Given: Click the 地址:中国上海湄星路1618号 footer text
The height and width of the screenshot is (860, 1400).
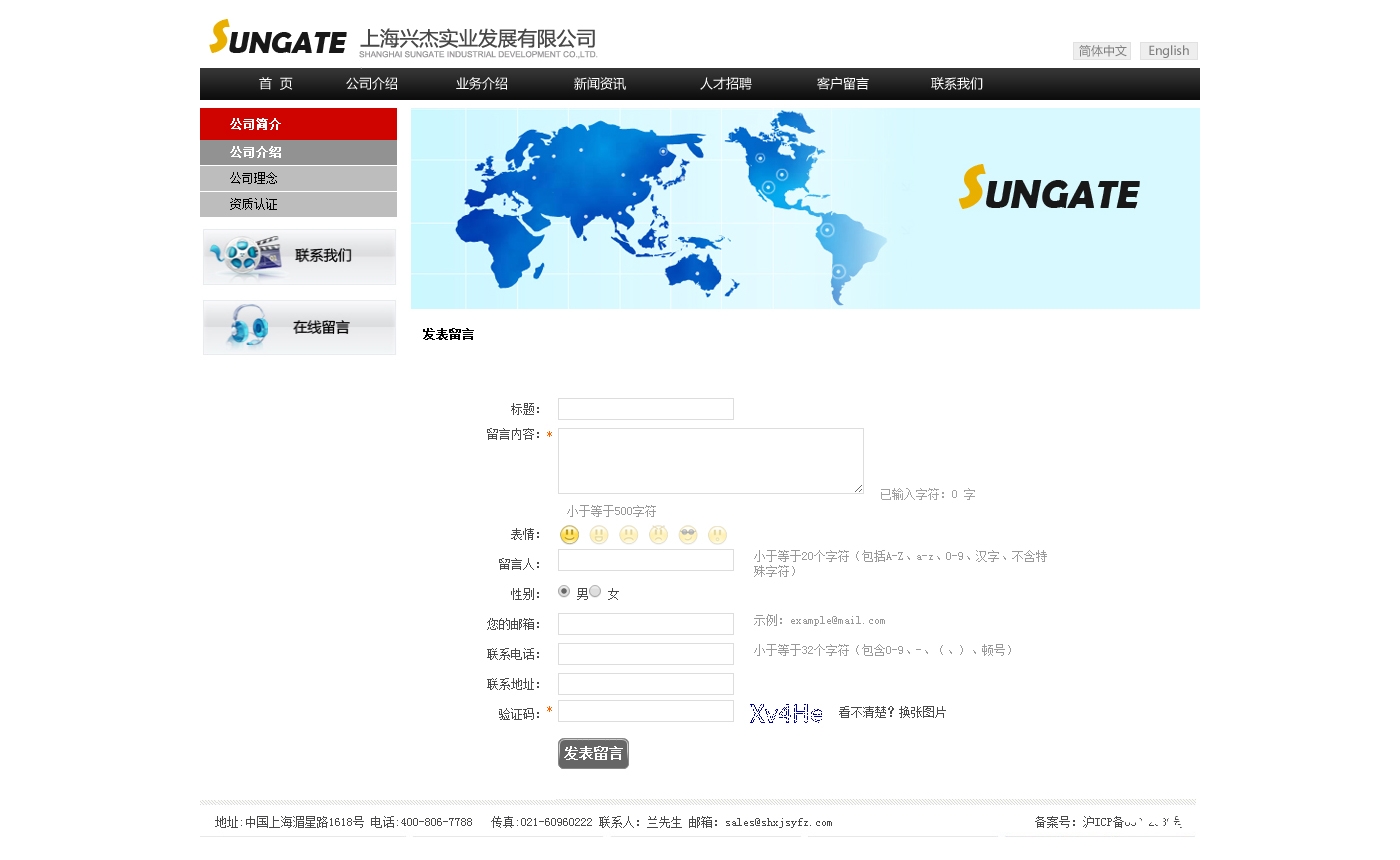Looking at the screenshot, I should (x=290, y=823).
